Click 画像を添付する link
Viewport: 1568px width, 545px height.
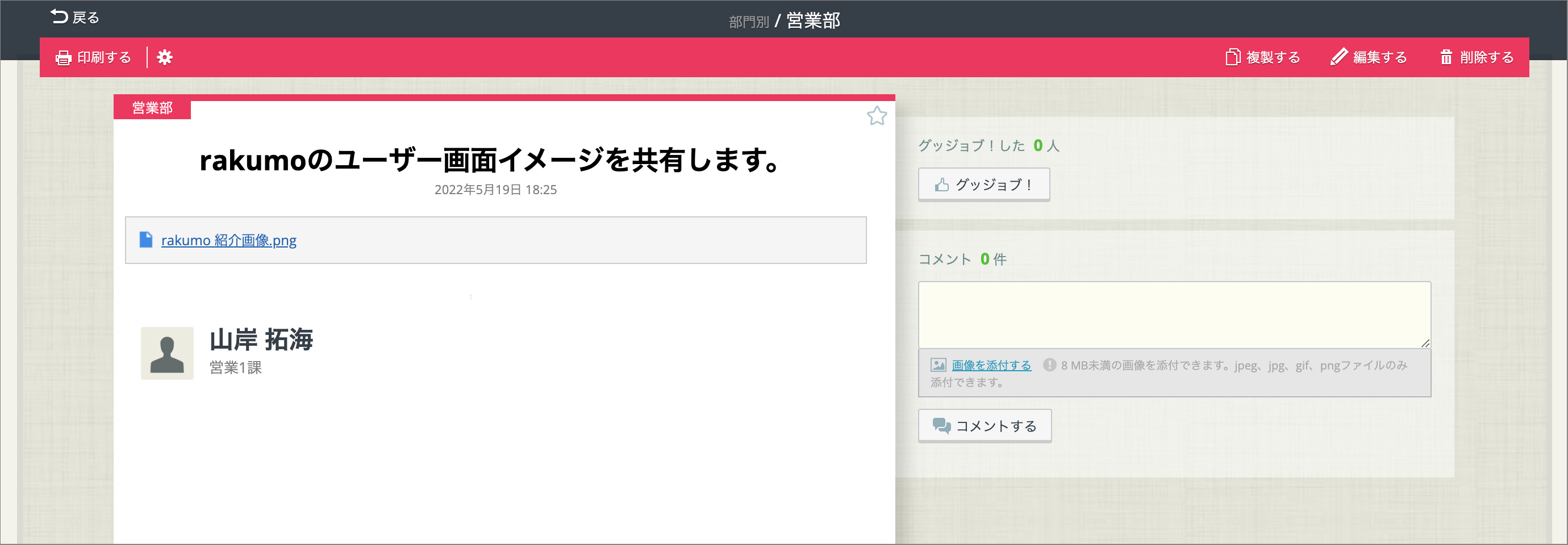click(x=991, y=365)
